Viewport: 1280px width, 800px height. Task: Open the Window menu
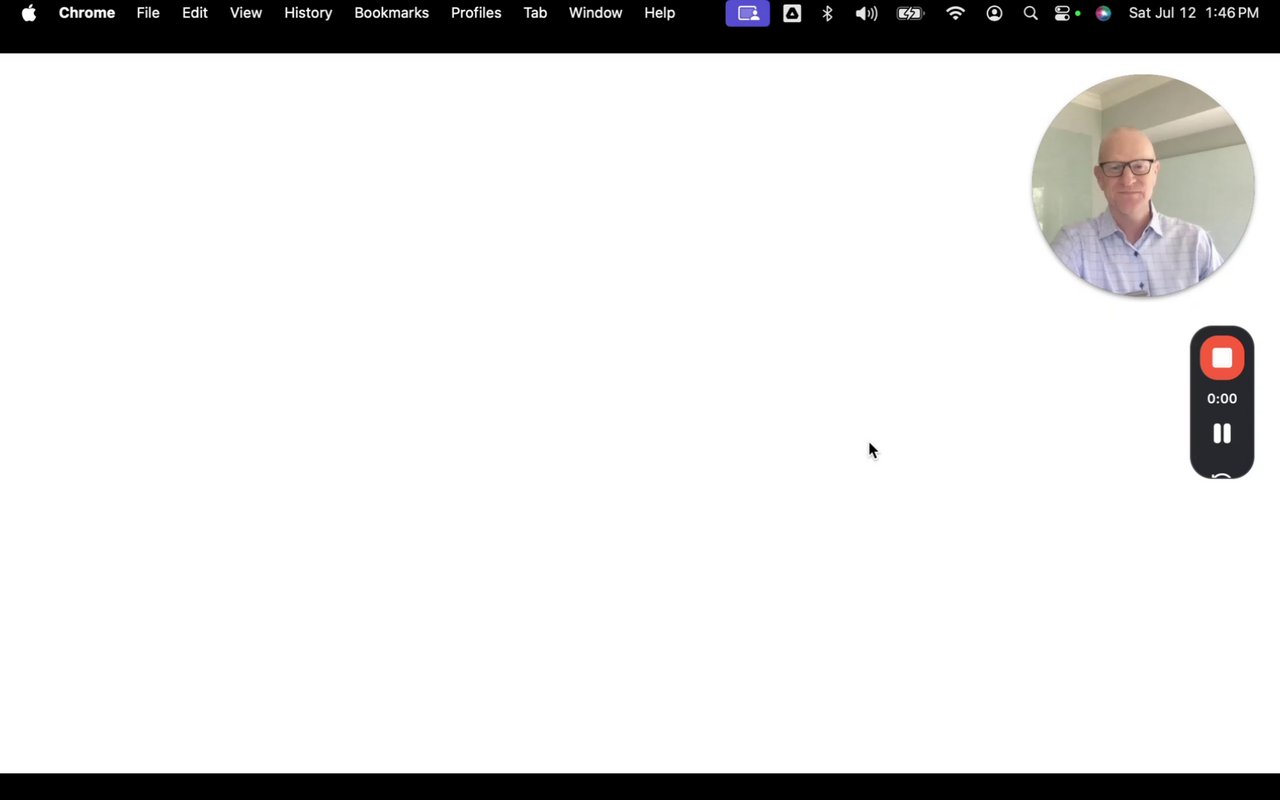(x=596, y=13)
